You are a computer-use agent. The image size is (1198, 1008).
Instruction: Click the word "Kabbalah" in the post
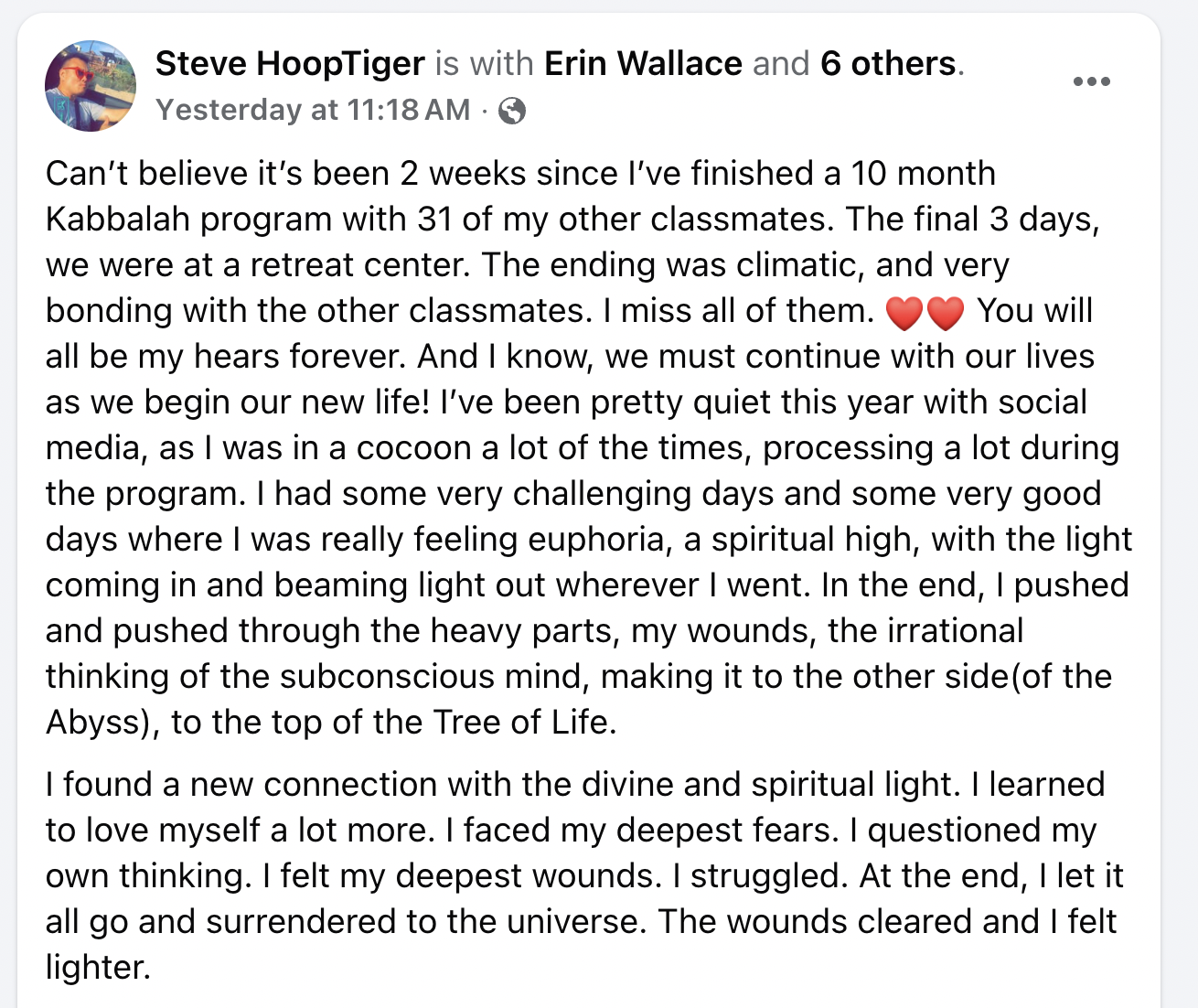click(117, 220)
